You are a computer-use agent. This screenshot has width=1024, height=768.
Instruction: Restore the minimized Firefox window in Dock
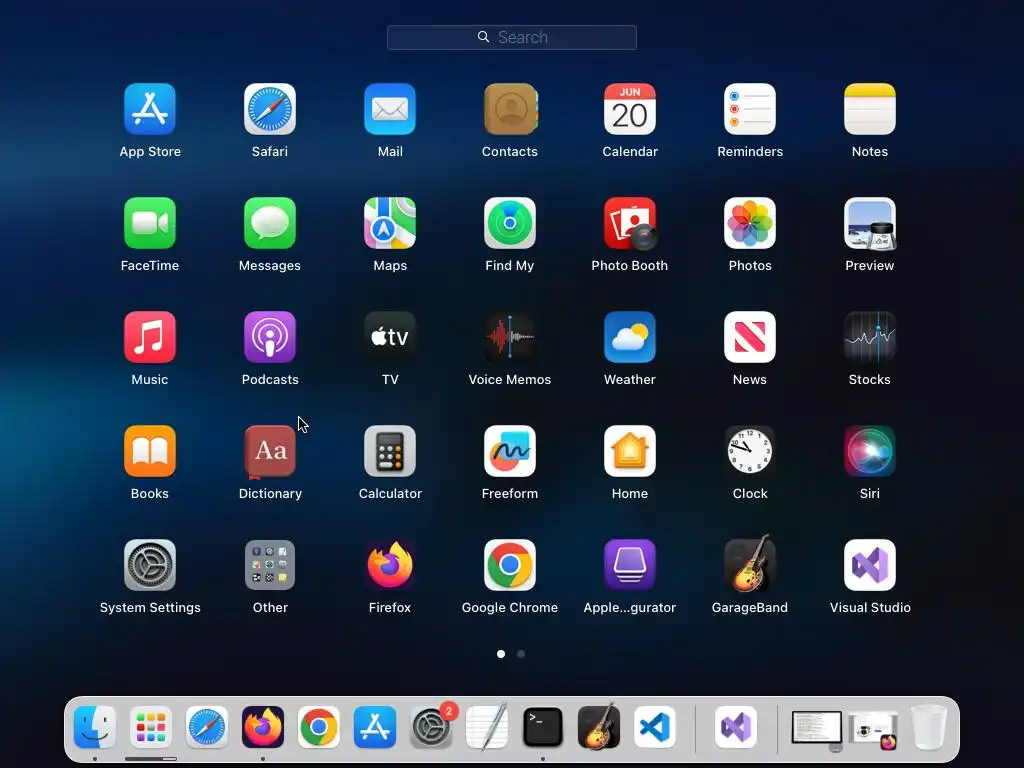pos(873,730)
